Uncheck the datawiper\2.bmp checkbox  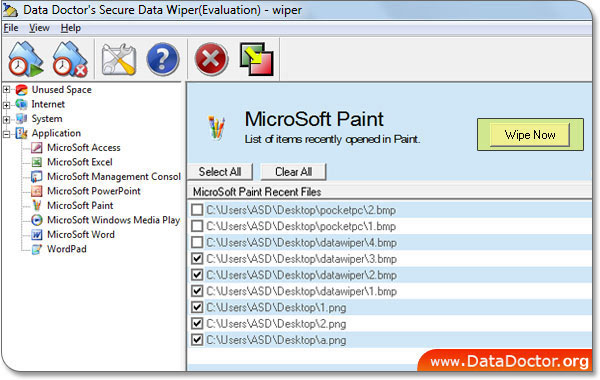point(197,275)
